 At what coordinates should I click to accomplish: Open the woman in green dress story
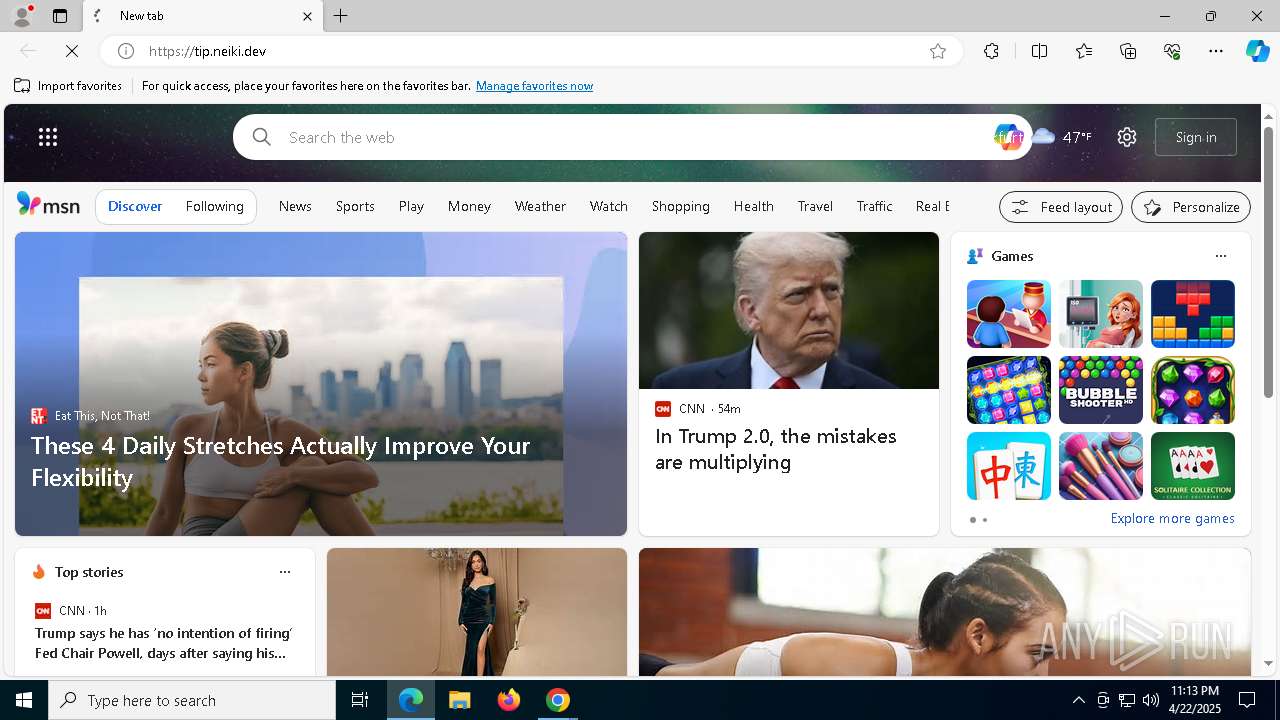coord(477,612)
